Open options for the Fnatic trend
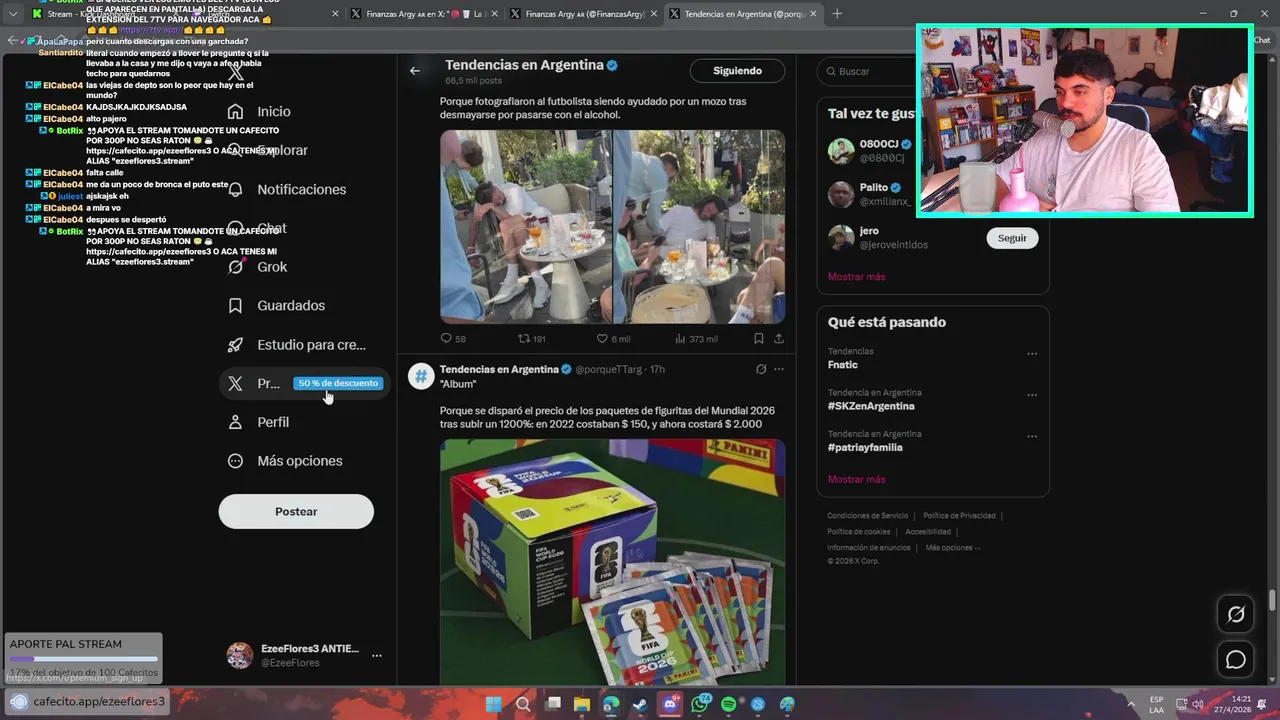 [1032, 354]
